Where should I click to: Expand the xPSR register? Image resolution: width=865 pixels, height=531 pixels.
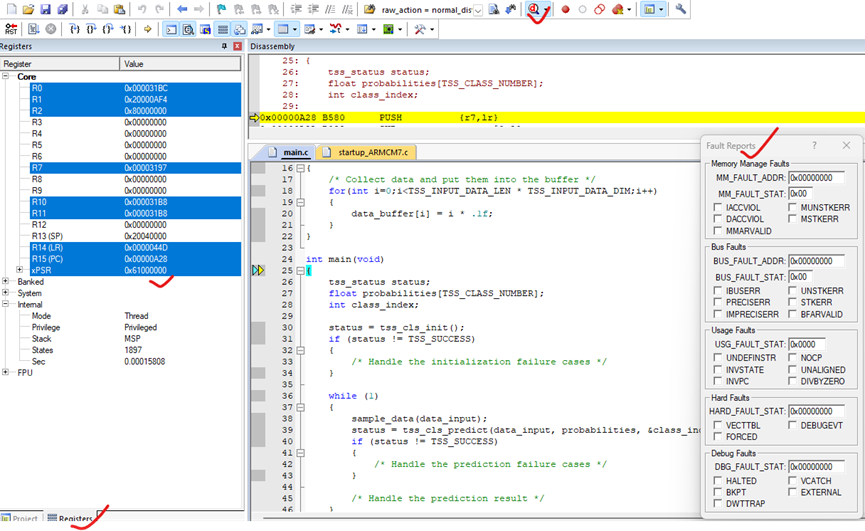[x=19, y=270]
